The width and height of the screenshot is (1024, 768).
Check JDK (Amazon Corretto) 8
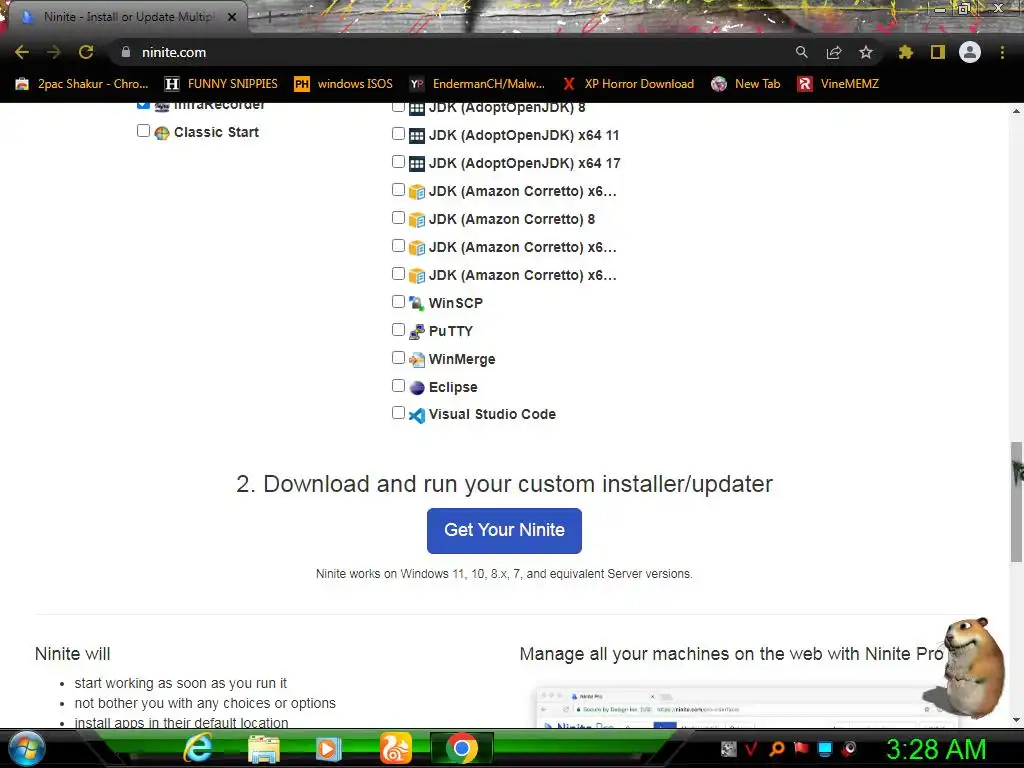coord(398,217)
